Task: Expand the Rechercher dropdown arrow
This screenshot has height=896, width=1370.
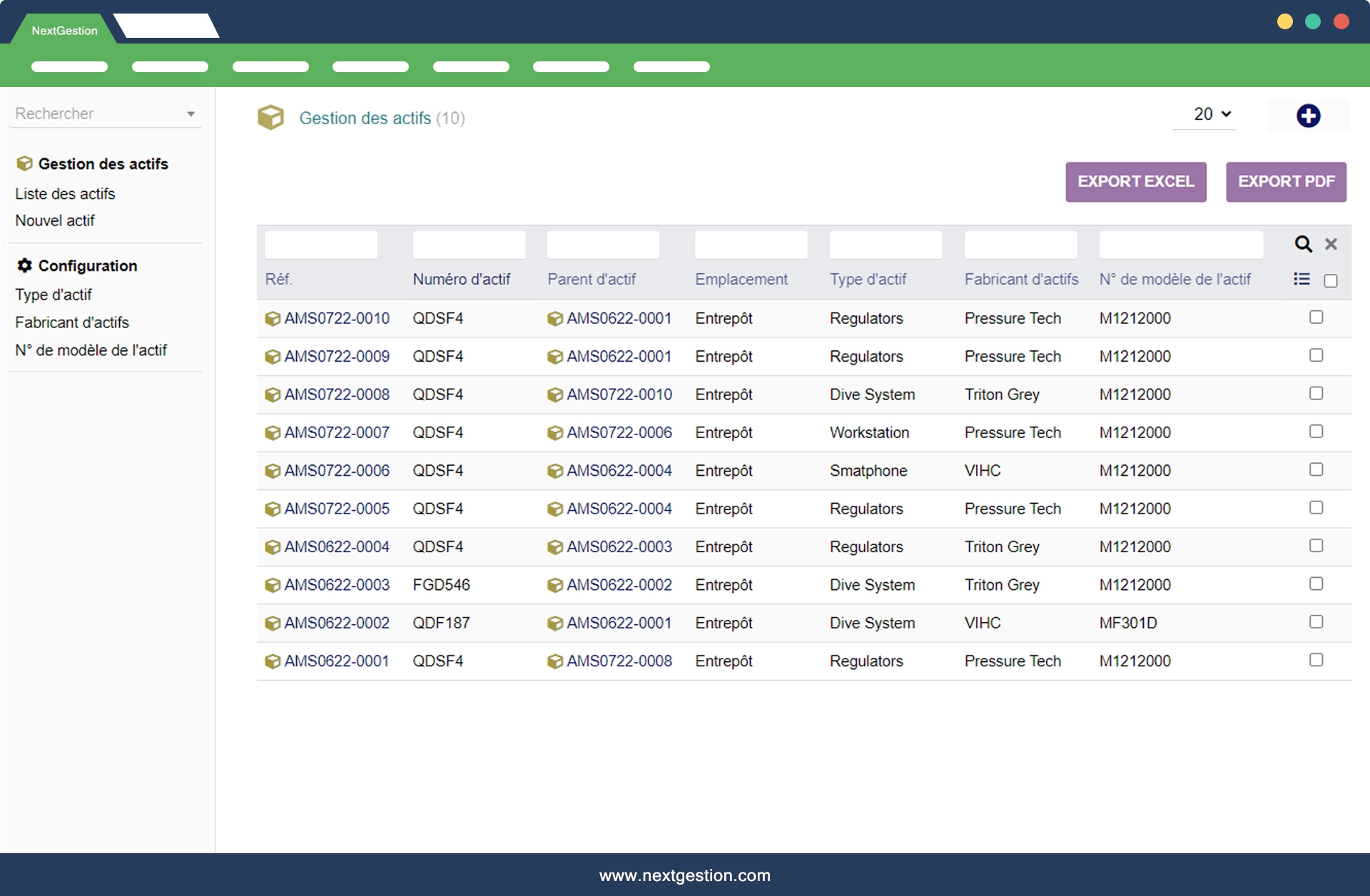Action: (191, 114)
